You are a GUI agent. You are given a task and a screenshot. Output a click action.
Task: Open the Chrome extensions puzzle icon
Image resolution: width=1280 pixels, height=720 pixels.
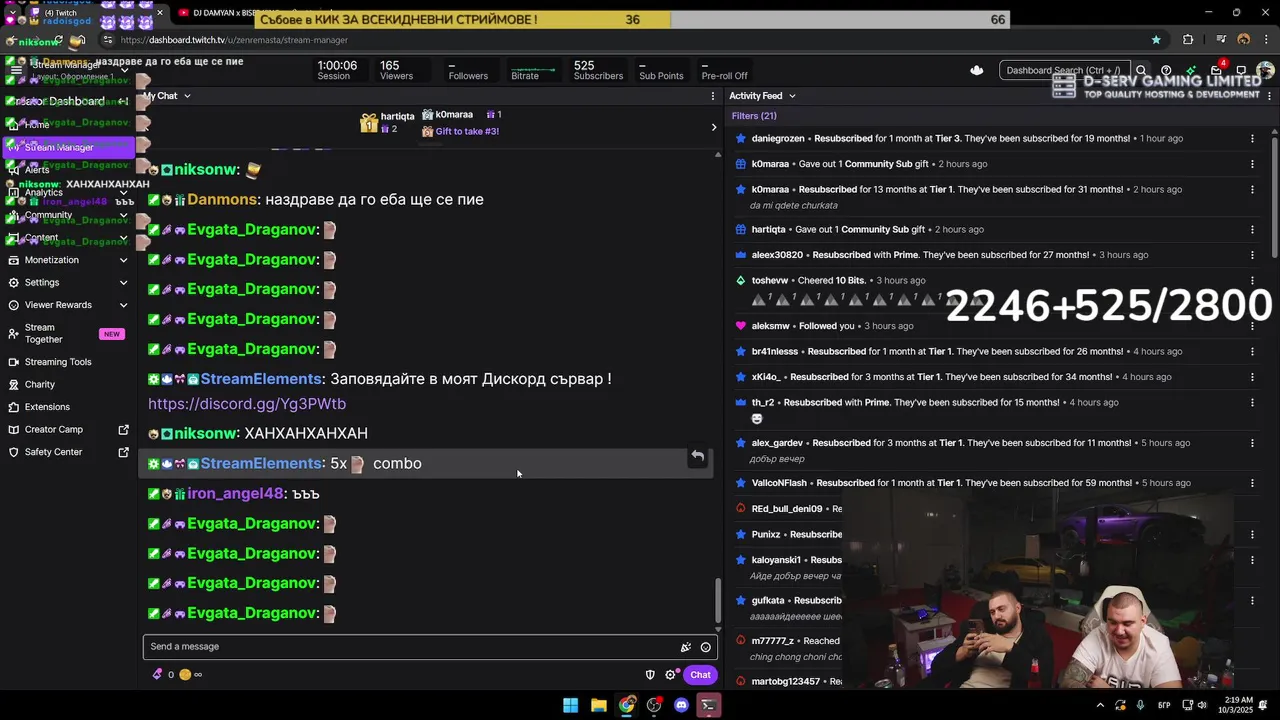click(x=1188, y=40)
